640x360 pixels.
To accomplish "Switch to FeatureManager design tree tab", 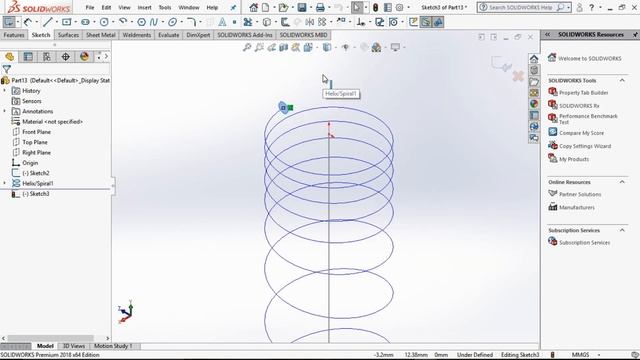I will coord(9,56).
